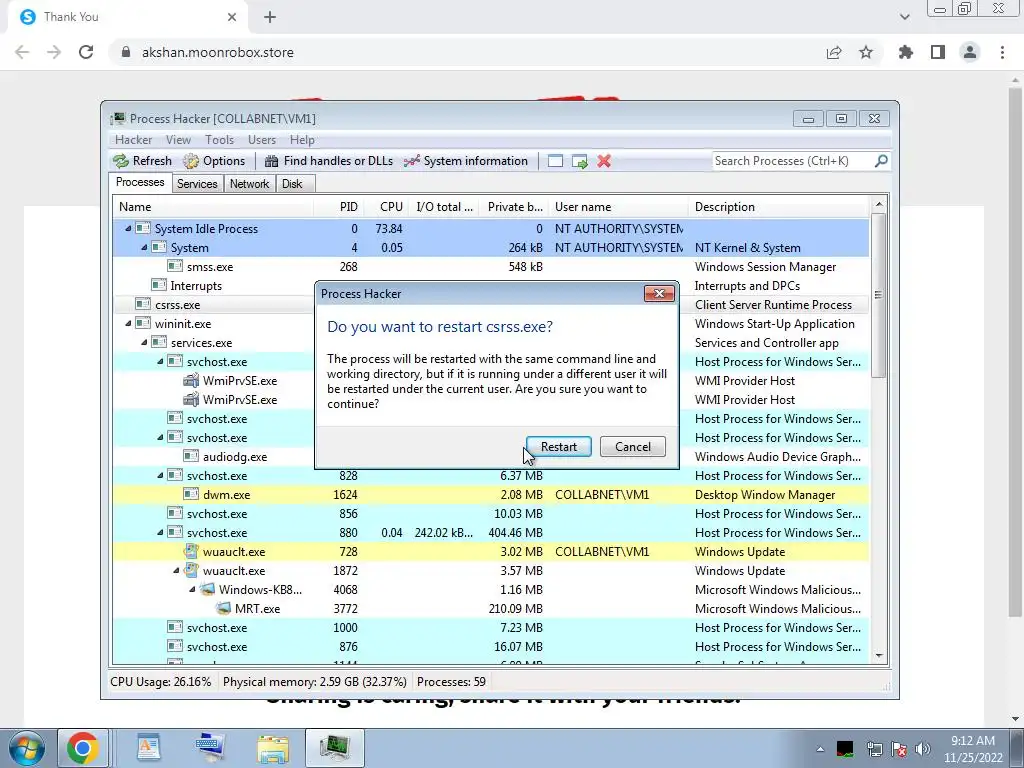Sort by the CPU column header

(x=386, y=207)
